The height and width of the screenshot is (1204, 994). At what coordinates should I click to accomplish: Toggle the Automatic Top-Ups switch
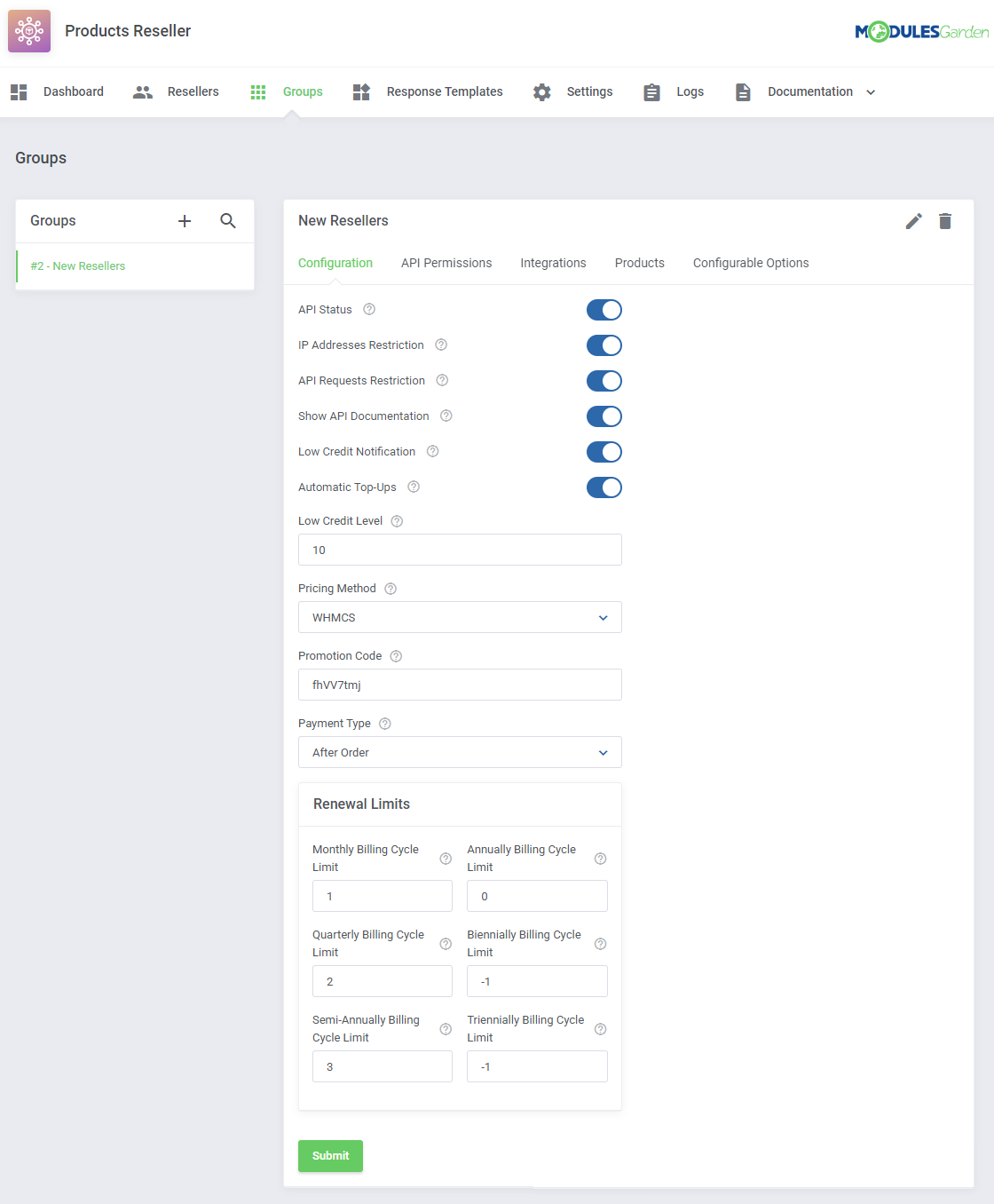[x=604, y=487]
